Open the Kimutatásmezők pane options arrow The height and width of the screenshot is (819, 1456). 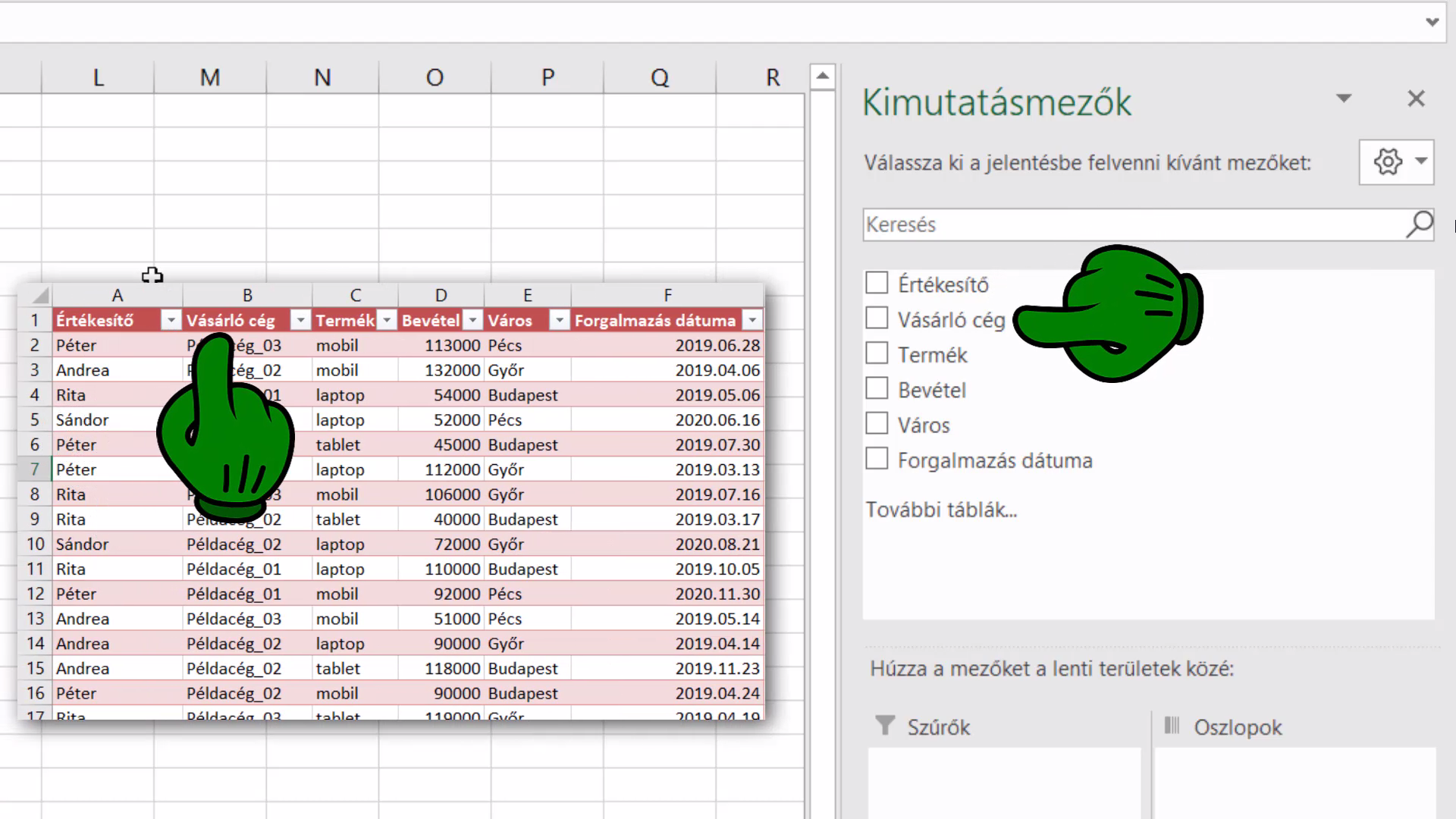1344,99
